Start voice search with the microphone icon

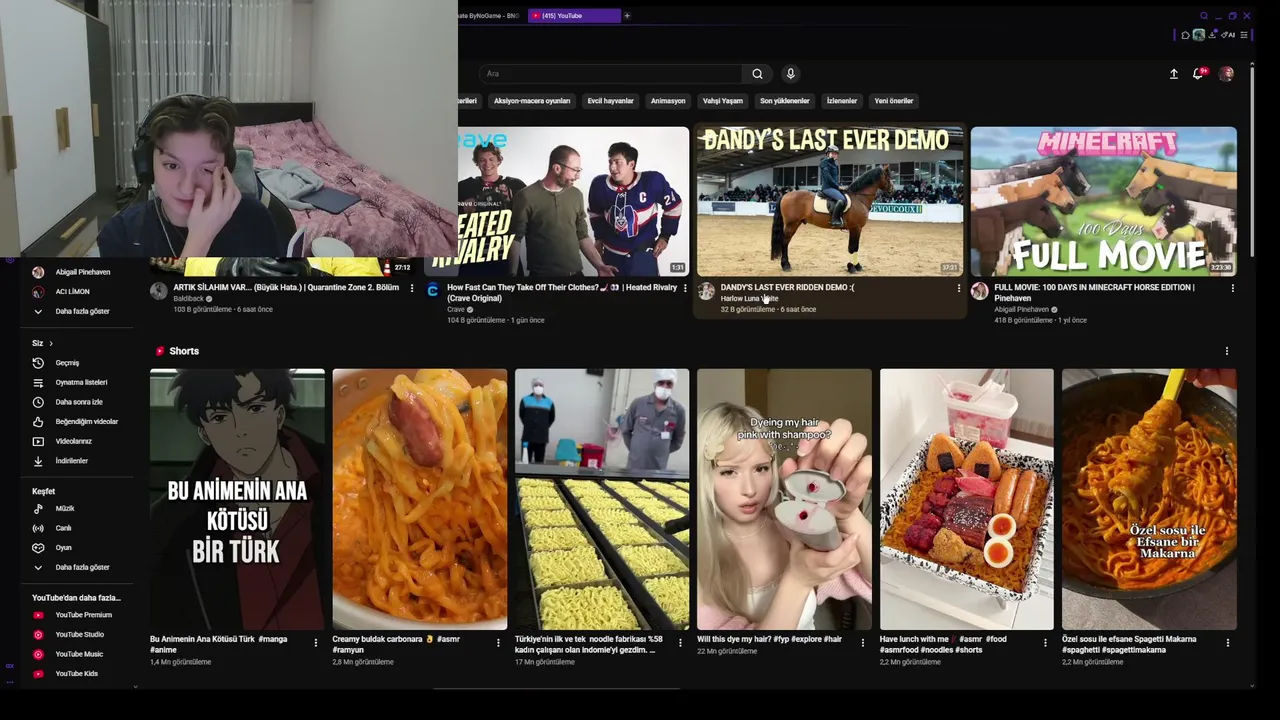click(790, 74)
